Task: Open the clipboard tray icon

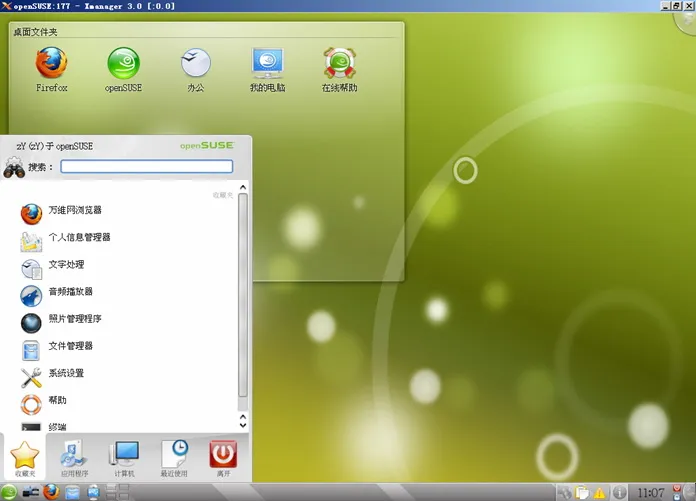Action: point(582,493)
